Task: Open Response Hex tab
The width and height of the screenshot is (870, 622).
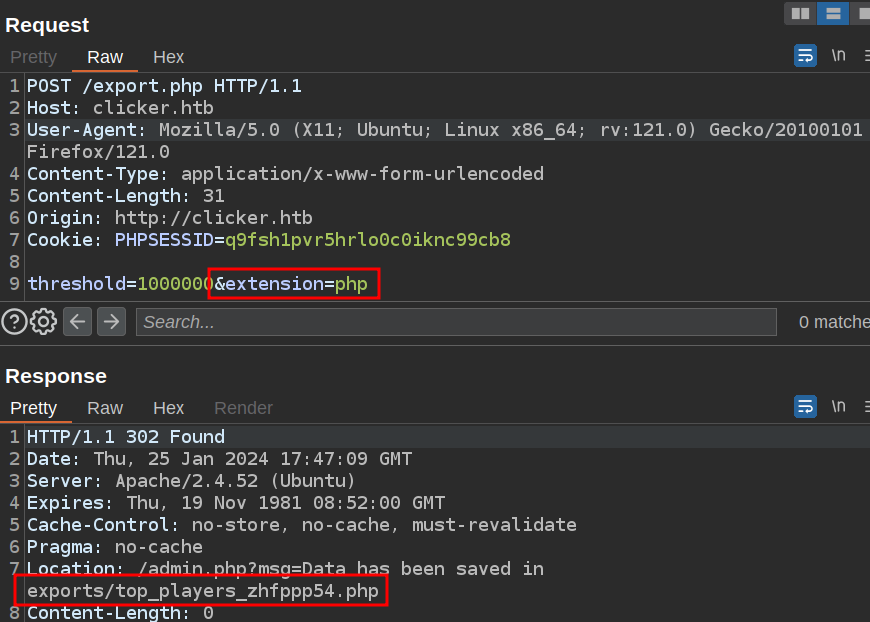Action: [168, 408]
